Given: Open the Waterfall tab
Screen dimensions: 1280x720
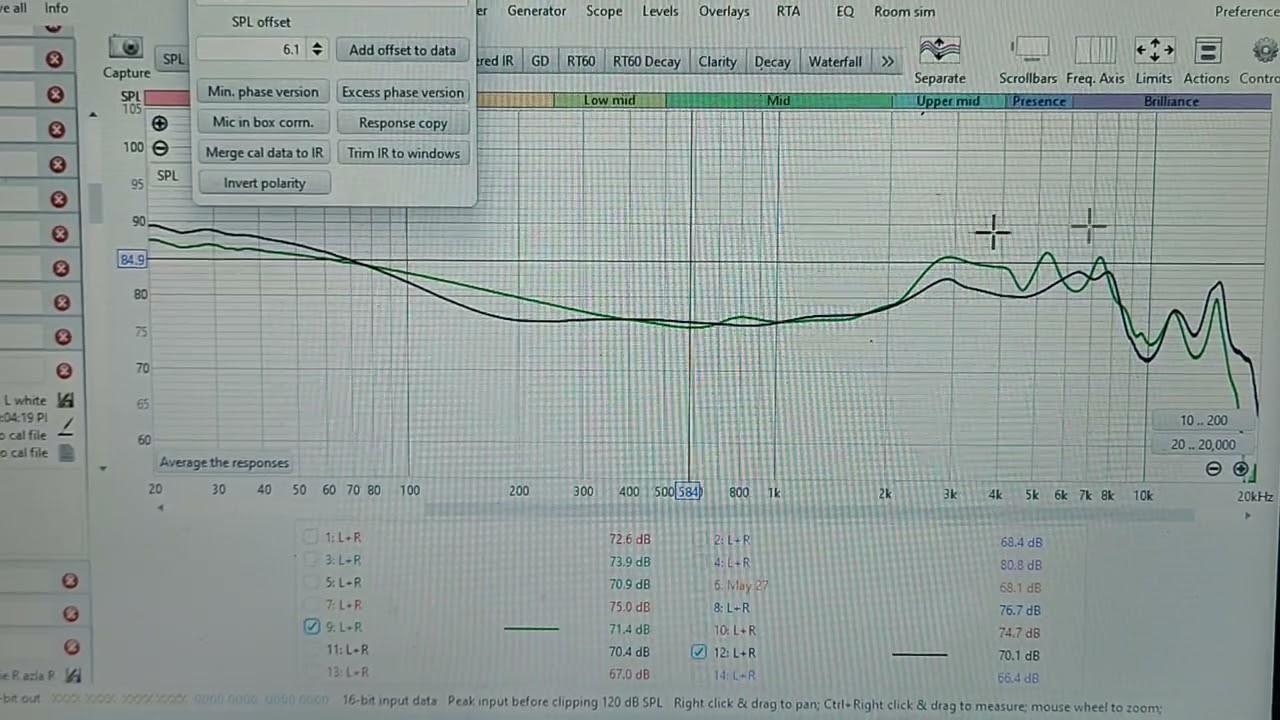Looking at the screenshot, I should (x=835, y=61).
